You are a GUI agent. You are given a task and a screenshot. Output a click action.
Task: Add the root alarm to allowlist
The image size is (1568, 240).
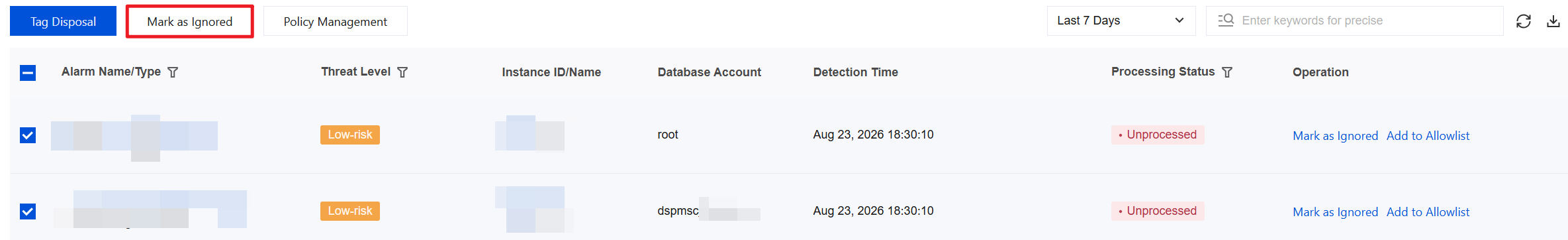pyautogui.click(x=1428, y=135)
